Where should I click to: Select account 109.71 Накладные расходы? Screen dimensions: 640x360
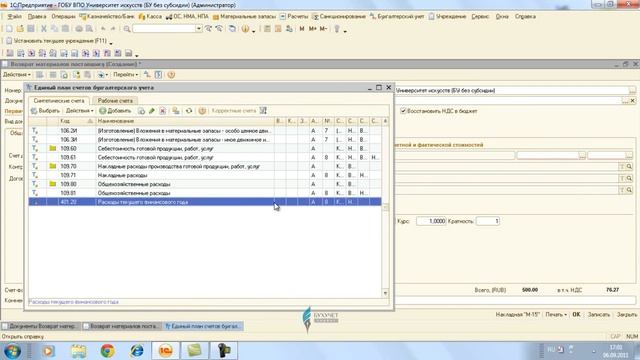pos(205,175)
